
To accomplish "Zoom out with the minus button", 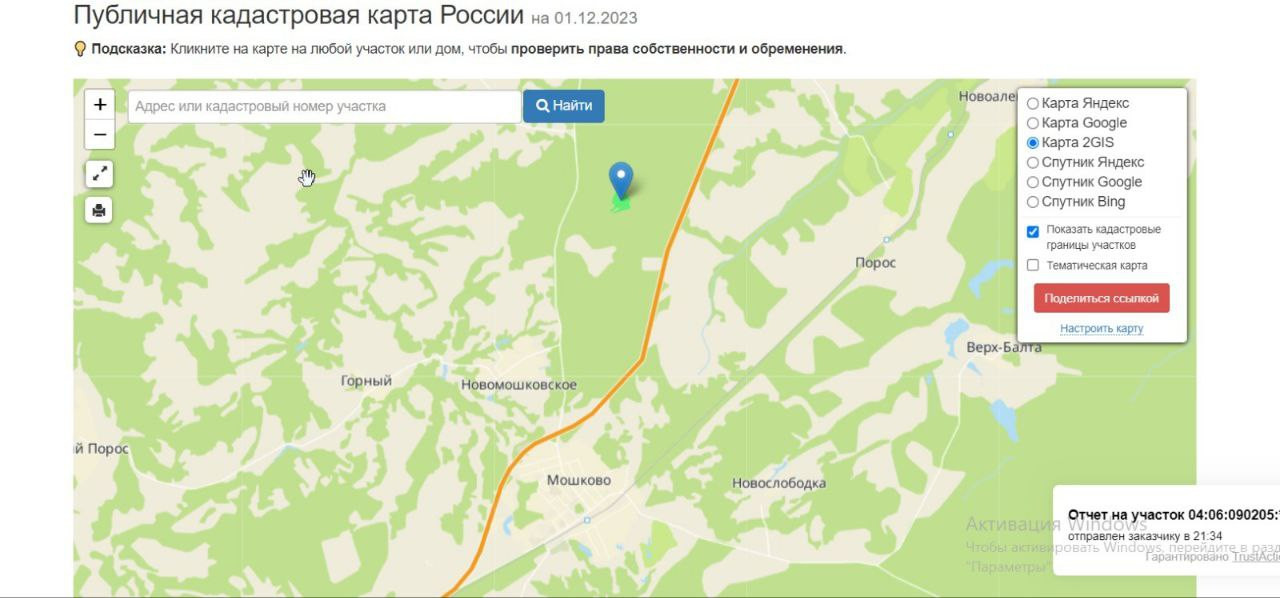I will [x=100, y=134].
